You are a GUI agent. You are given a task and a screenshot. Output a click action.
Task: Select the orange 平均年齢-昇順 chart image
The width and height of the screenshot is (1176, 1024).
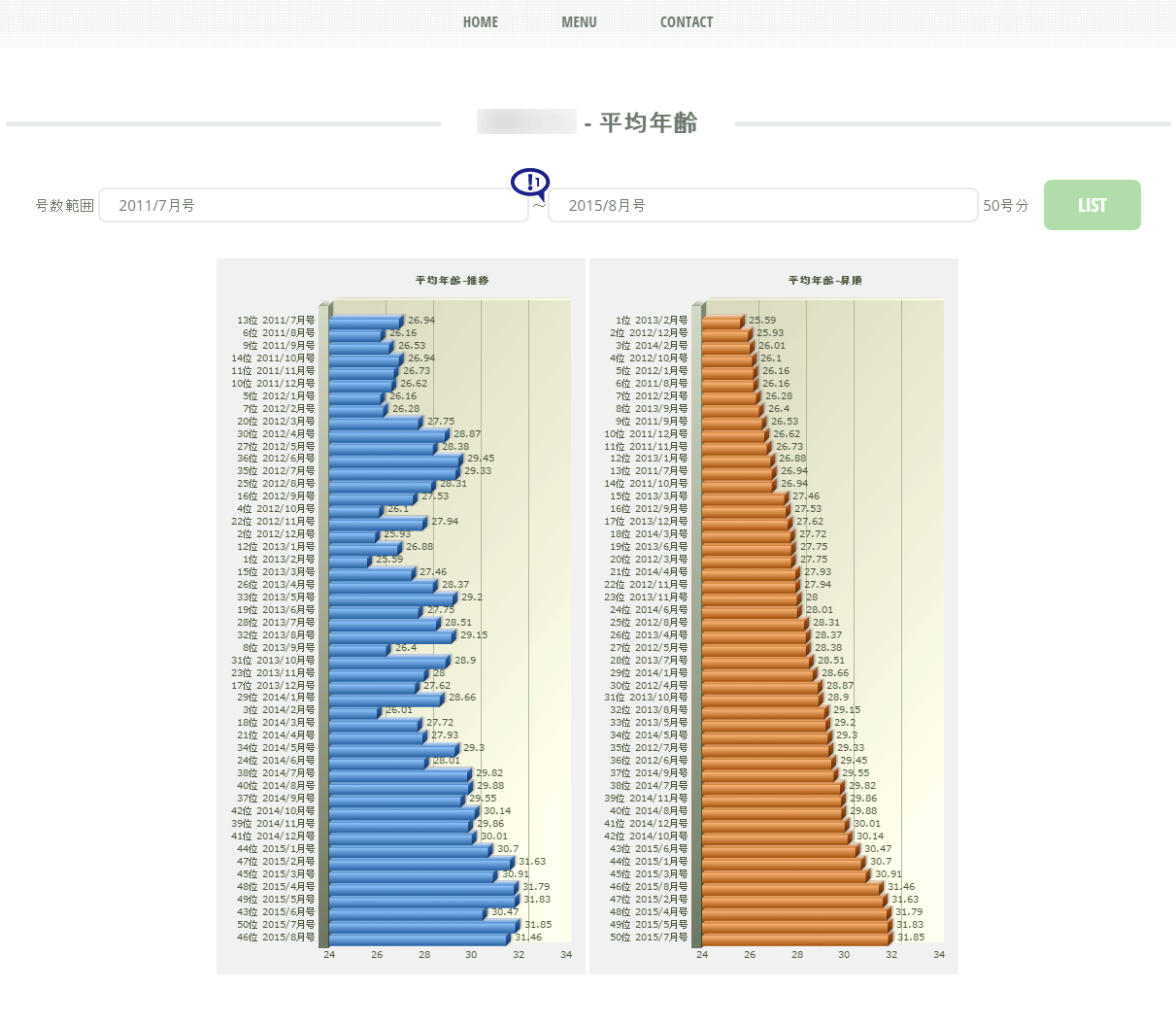point(773,616)
